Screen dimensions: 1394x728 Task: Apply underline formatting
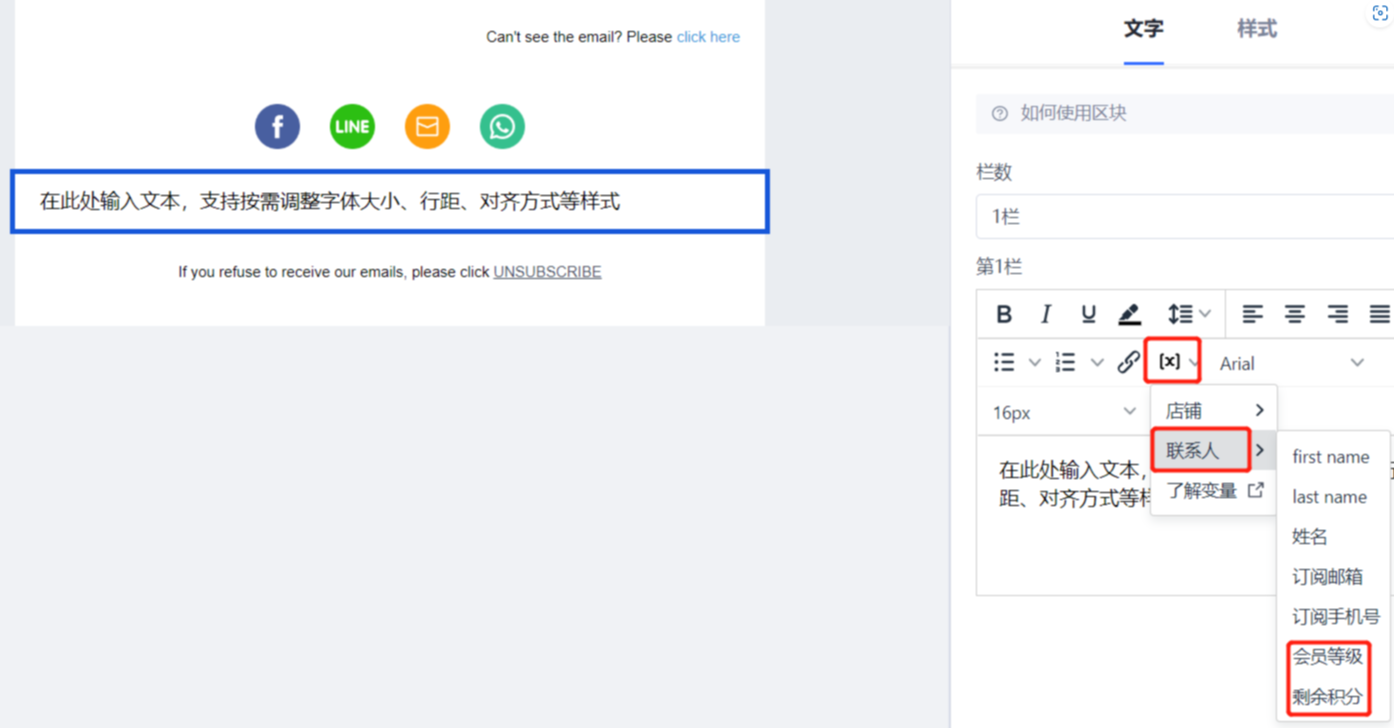point(1088,314)
